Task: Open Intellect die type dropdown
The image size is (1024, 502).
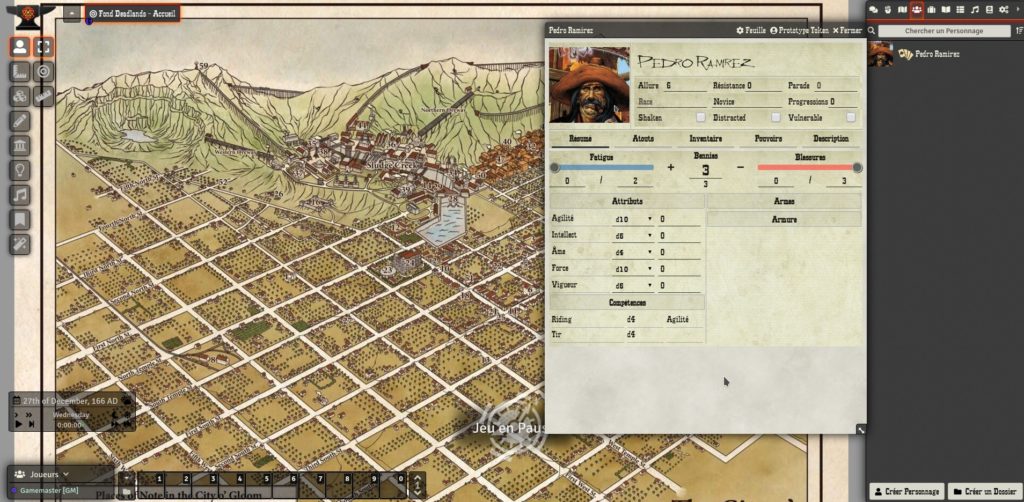Action: click(633, 236)
